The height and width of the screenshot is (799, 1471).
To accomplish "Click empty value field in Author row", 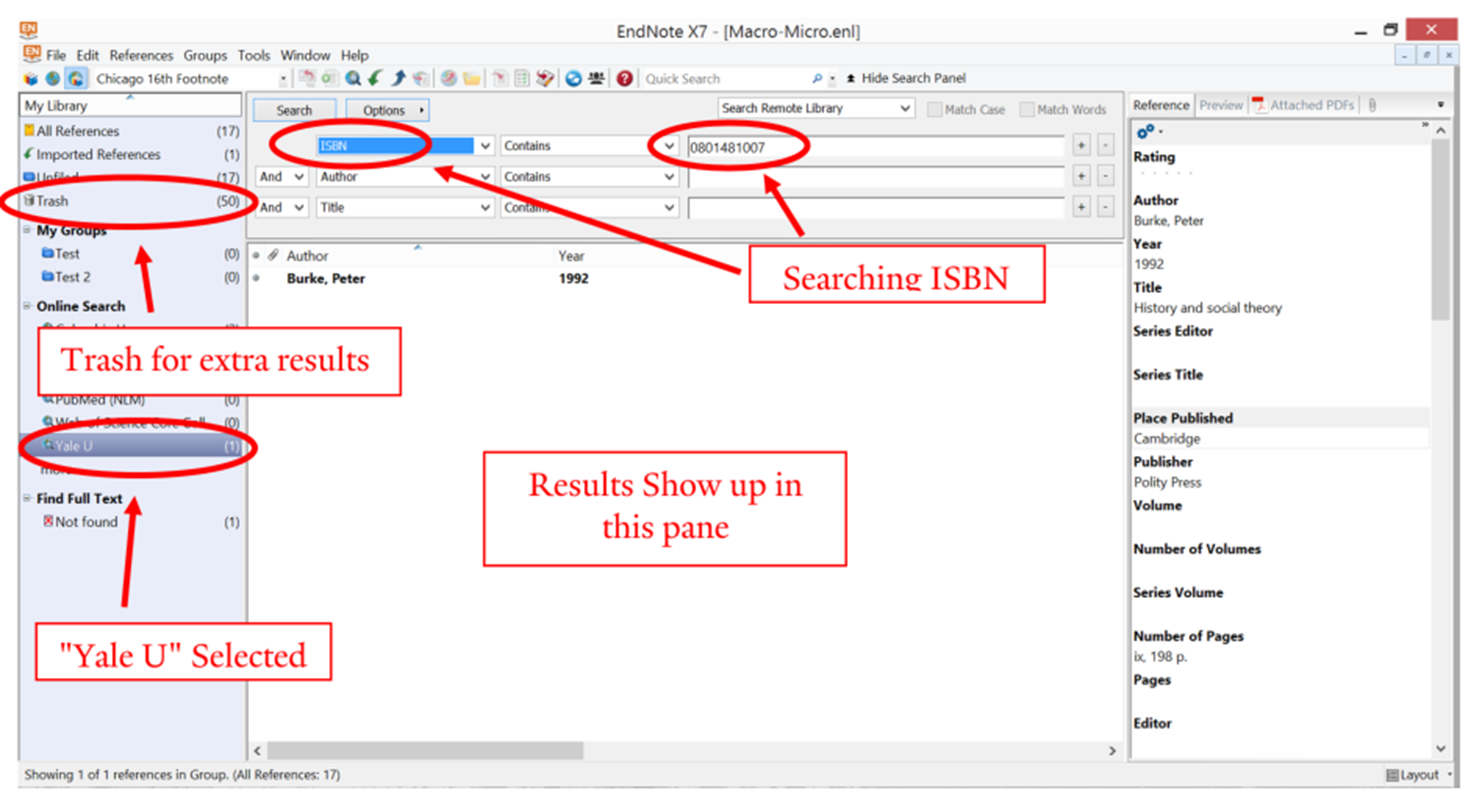I will (875, 177).
